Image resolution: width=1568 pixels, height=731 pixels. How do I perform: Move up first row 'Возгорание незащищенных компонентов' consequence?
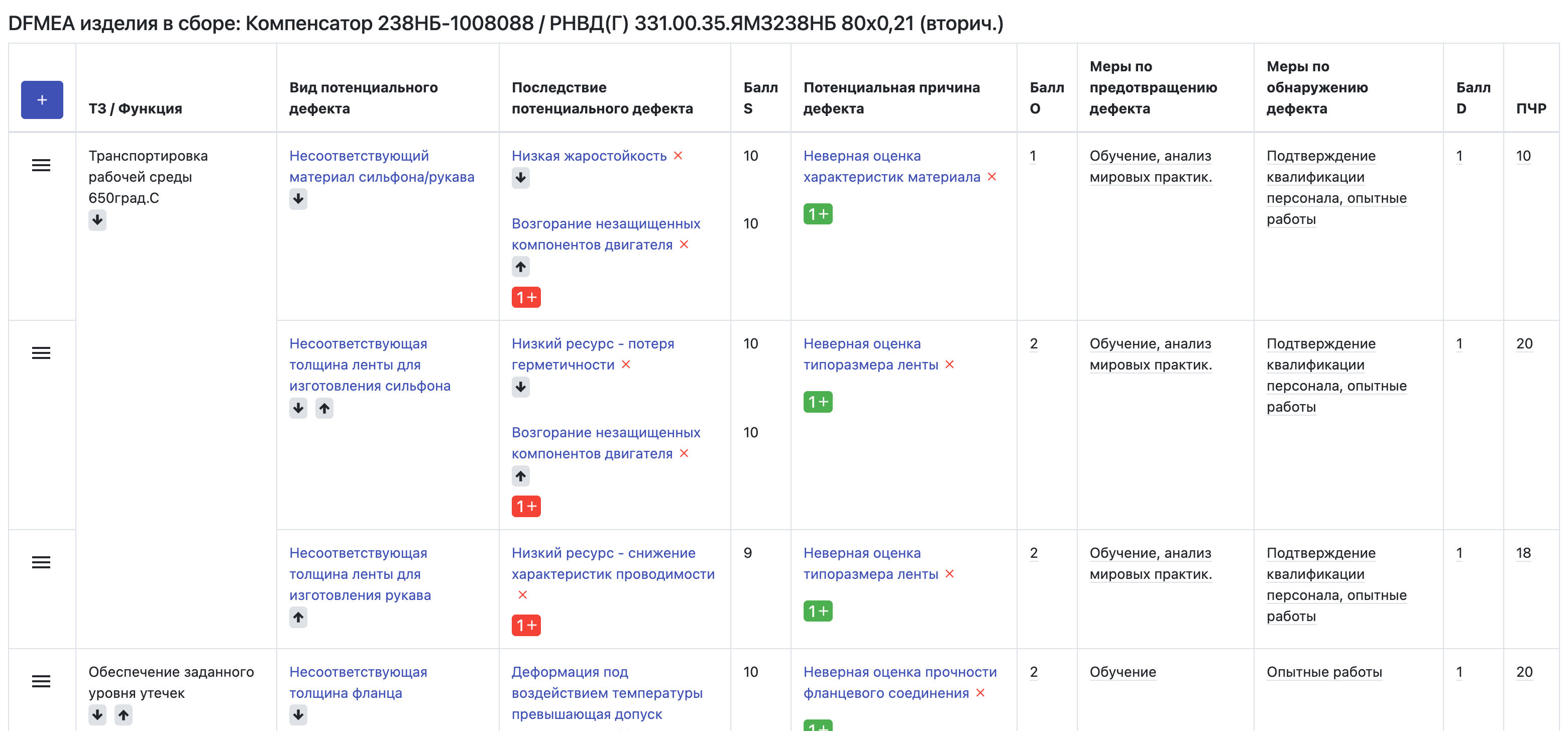520,267
